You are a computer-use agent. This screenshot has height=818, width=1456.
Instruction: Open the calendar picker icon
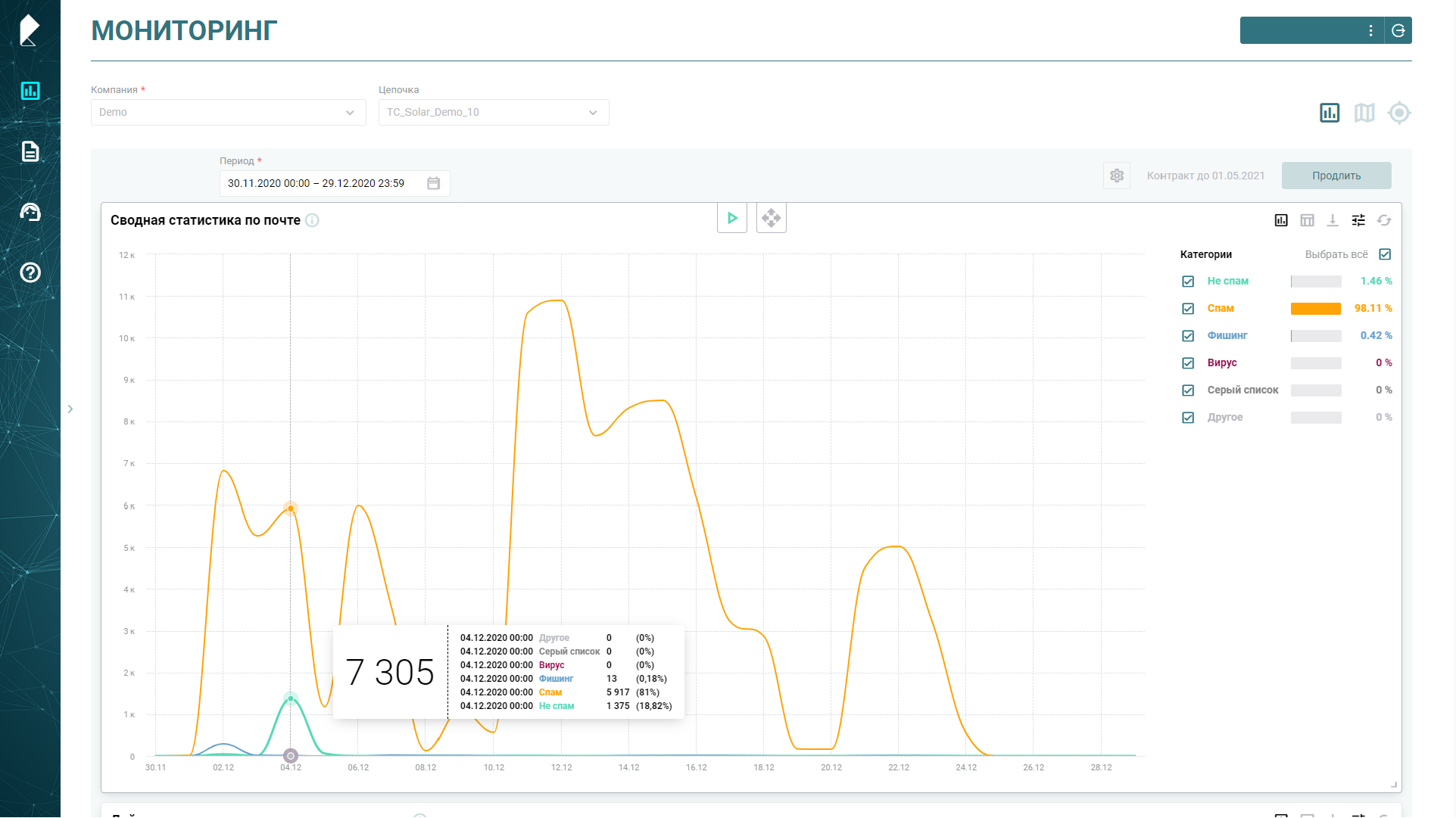[x=433, y=183]
